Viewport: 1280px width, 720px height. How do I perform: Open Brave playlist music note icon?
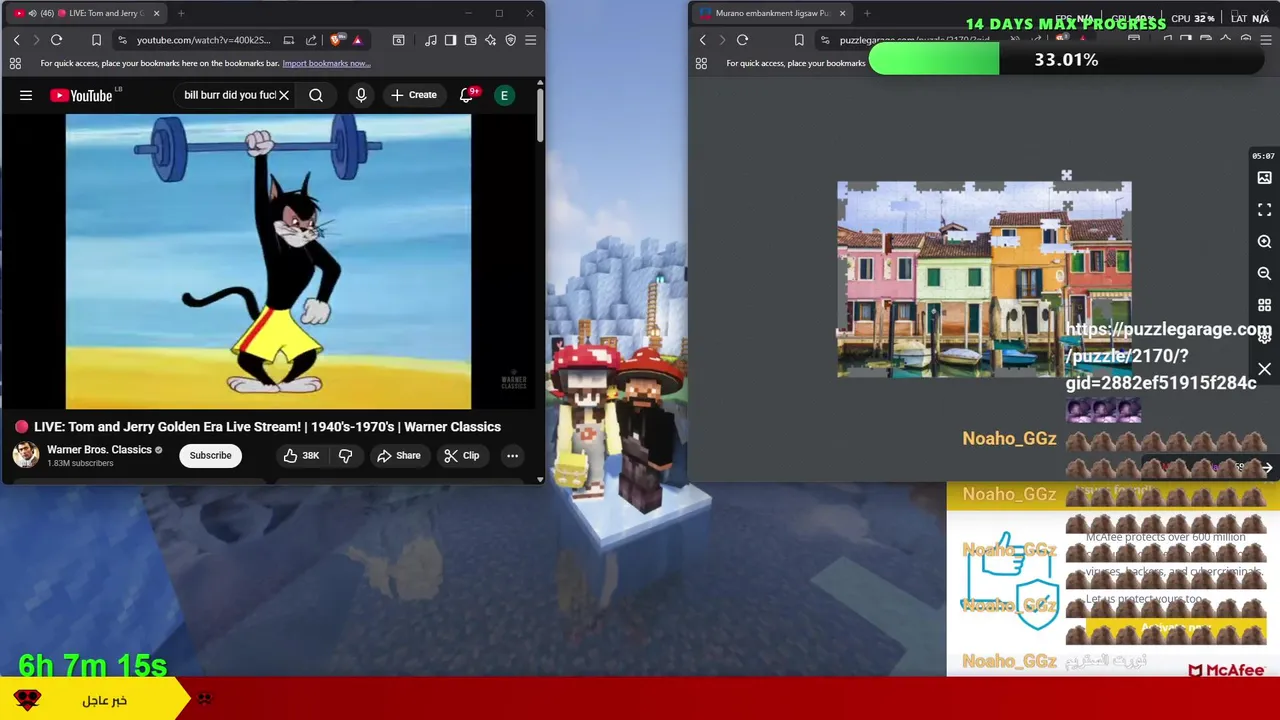coord(430,40)
